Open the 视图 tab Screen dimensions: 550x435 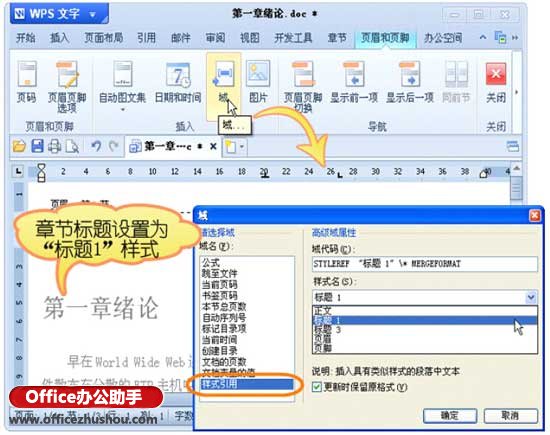pos(249,38)
